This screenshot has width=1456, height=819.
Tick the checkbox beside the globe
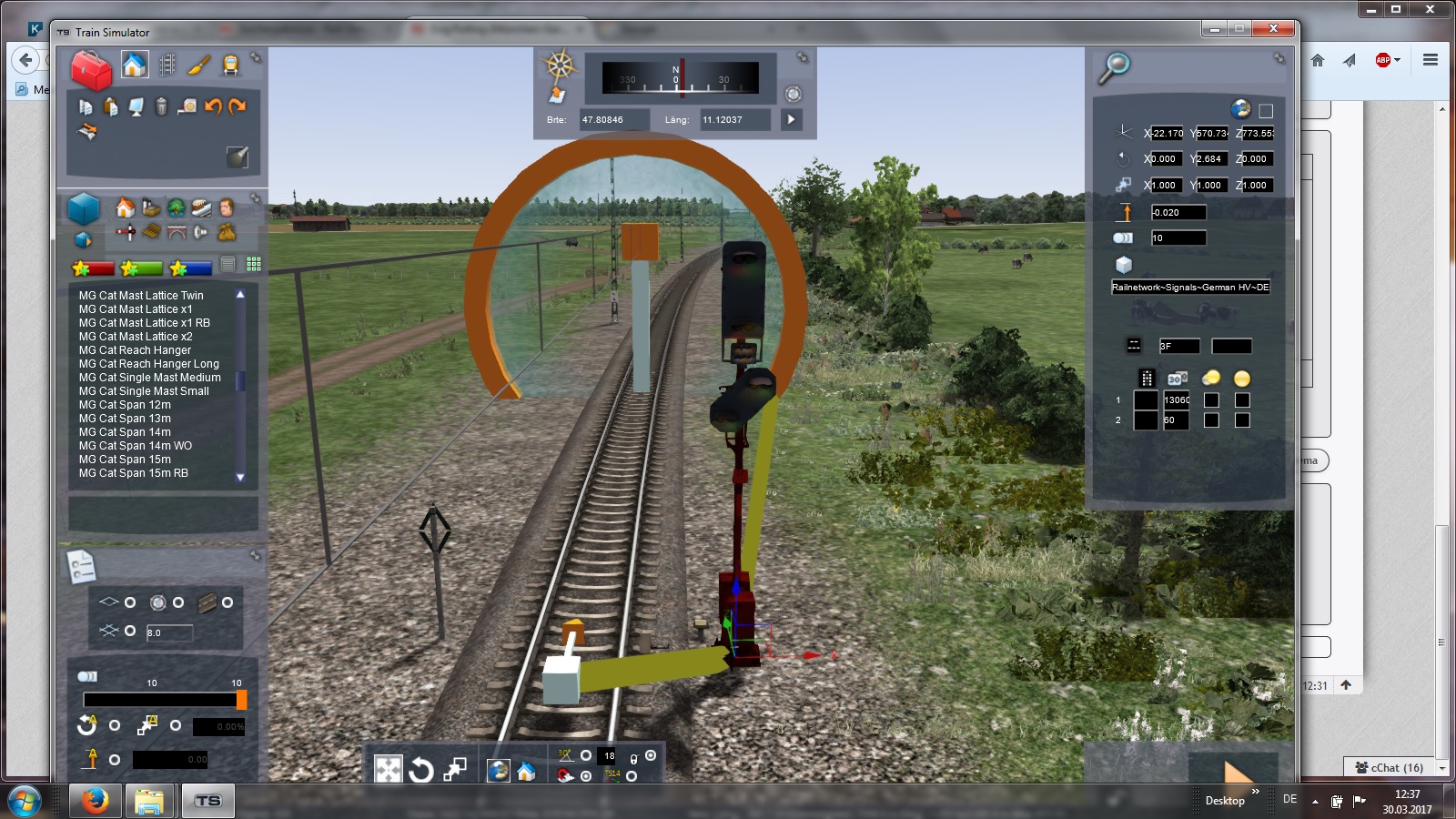(x=1266, y=111)
